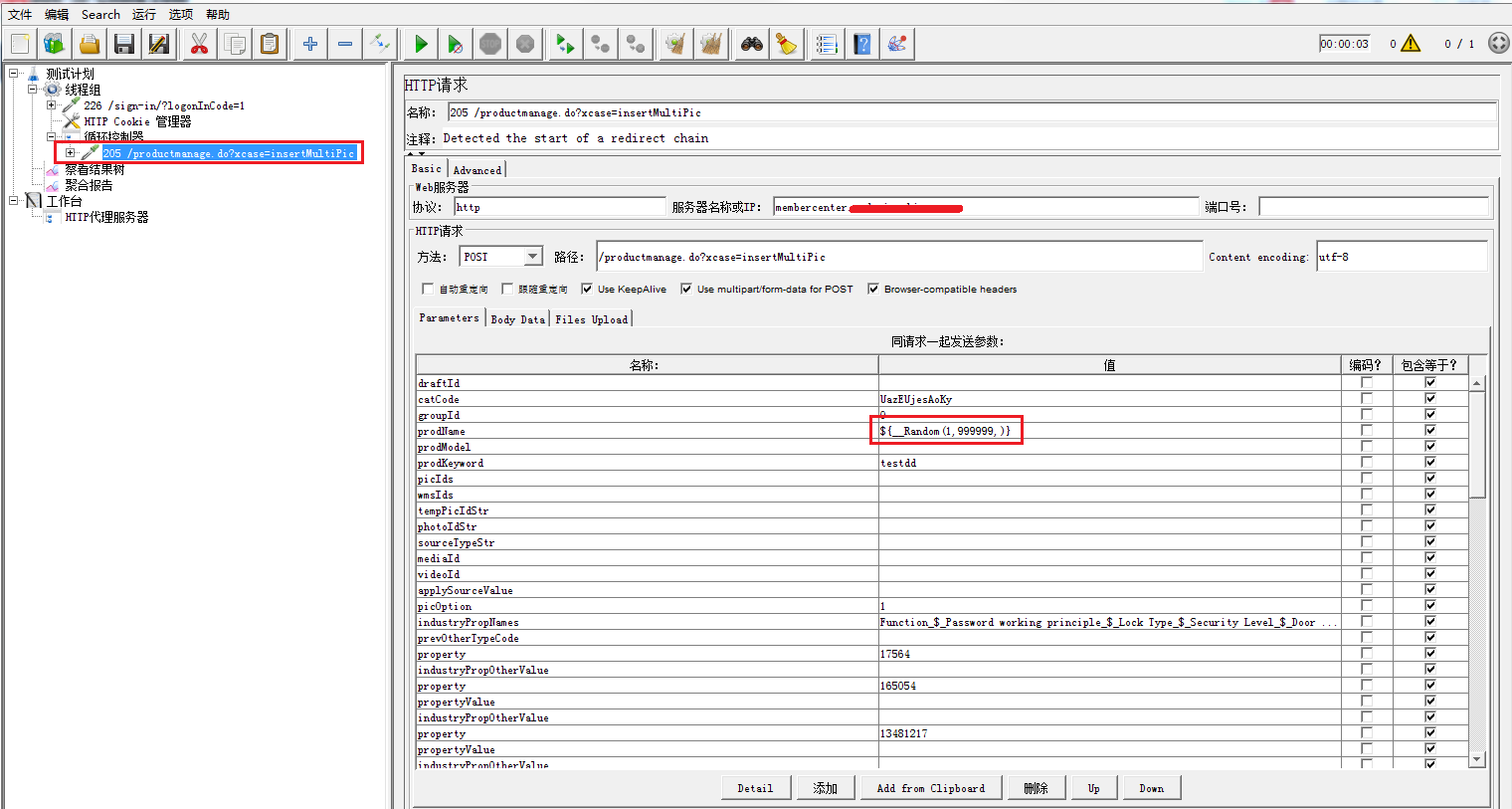Click the warning triangle error indicator
The width and height of the screenshot is (1512, 809).
pyautogui.click(x=1411, y=44)
